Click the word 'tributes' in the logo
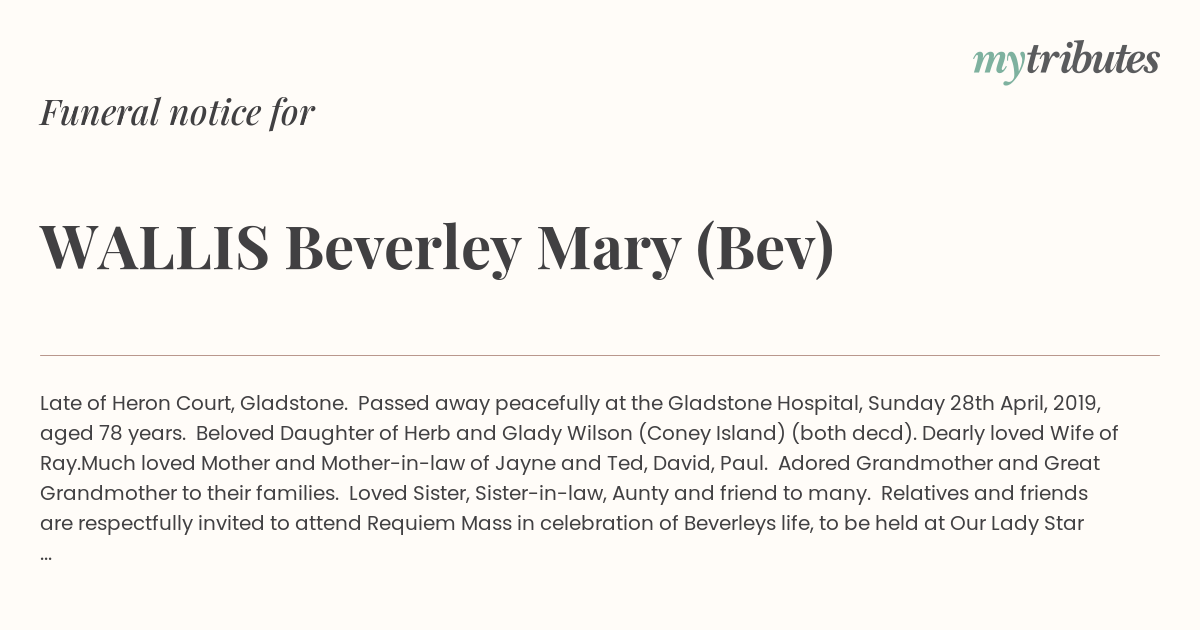Viewport: 1200px width, 630px height. [x=1093, y=60]
